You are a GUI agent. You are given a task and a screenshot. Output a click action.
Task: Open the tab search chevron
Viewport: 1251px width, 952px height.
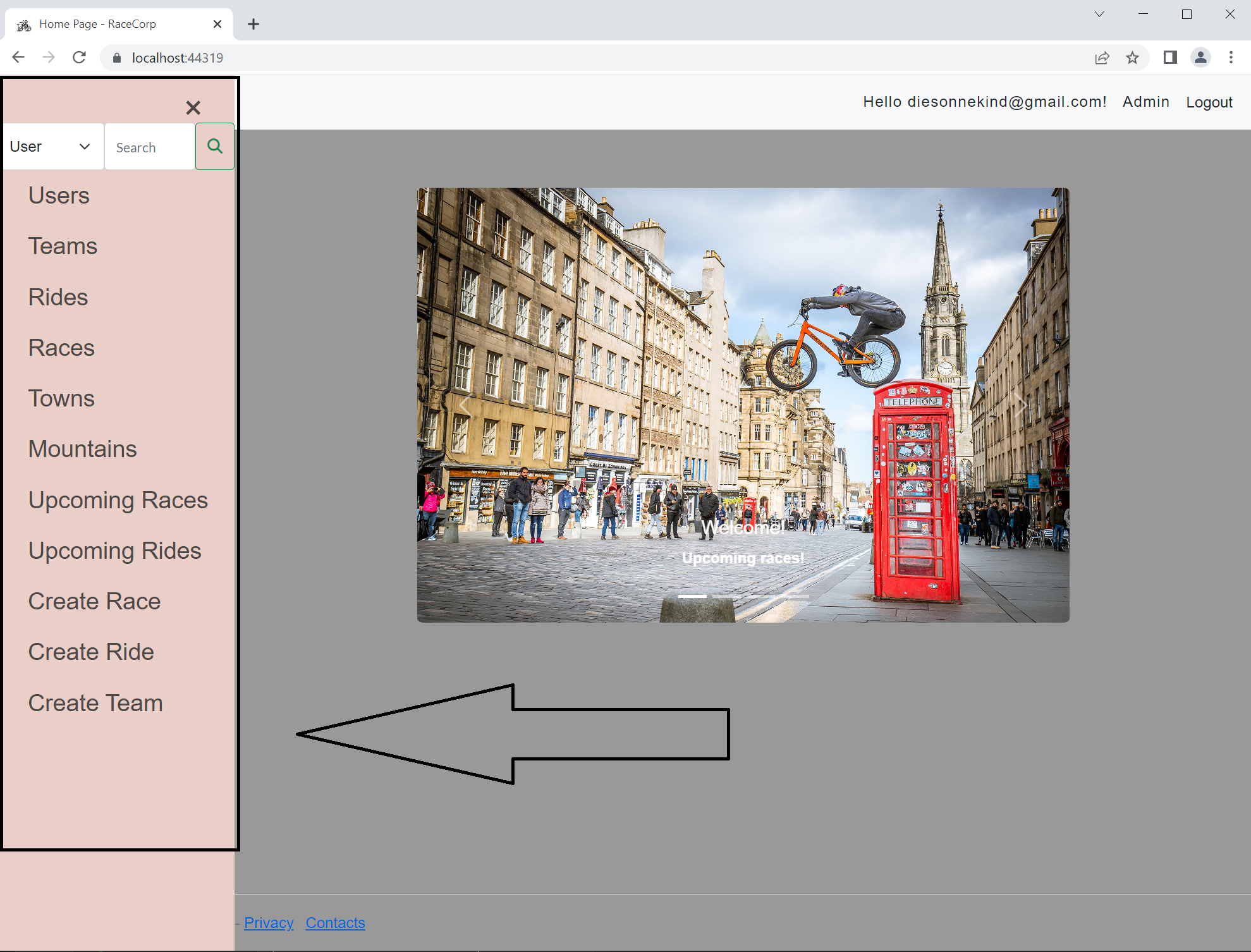1099,14
